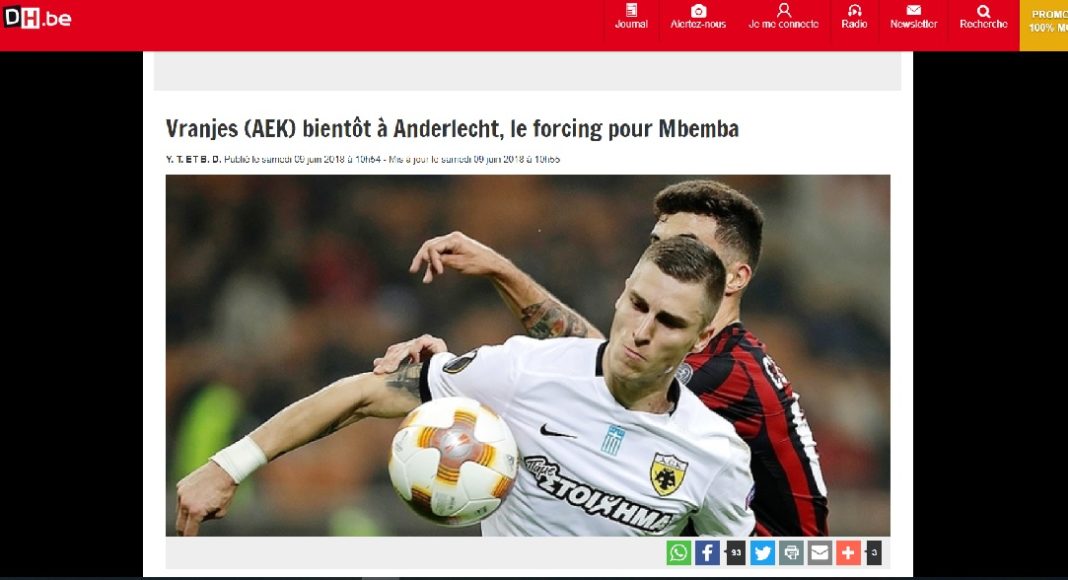The height and width of the screenshot is (580, 1068).
Task: Open more sharing options plus icon
Action: tap(849, 553)
